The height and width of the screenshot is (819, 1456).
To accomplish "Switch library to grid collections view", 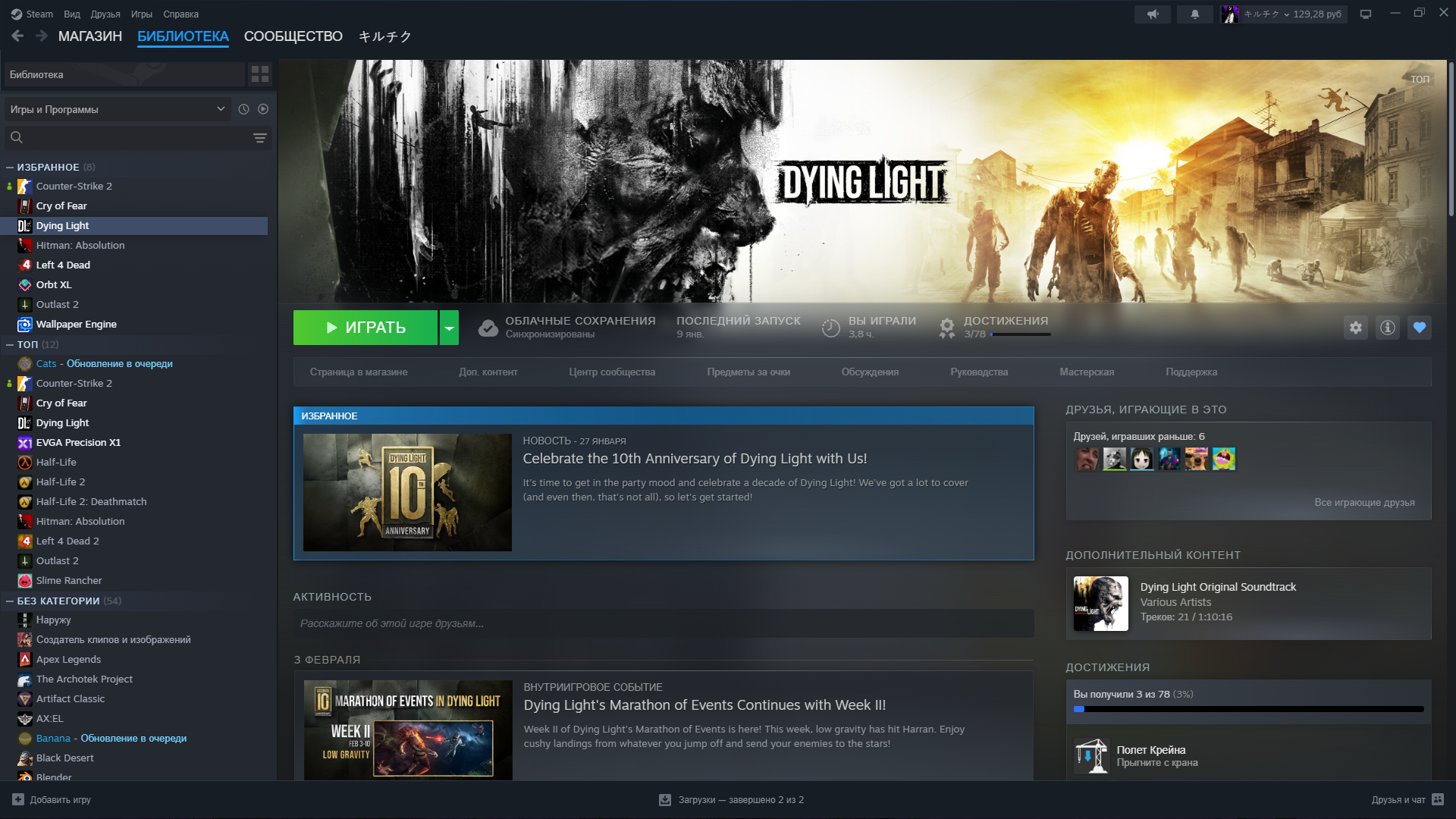I will (260, 74).
